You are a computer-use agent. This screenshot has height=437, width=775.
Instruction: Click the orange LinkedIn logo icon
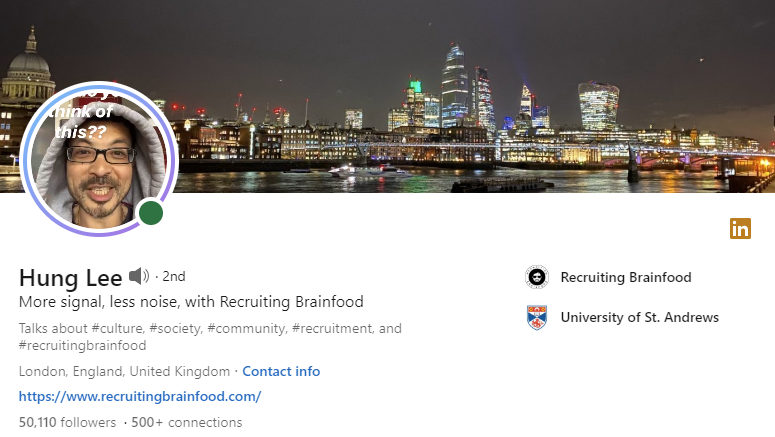(x=740, y=228)
